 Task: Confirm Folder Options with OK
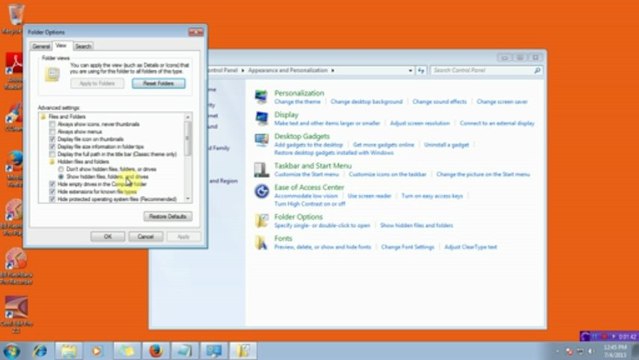click(x=108, y=236)
